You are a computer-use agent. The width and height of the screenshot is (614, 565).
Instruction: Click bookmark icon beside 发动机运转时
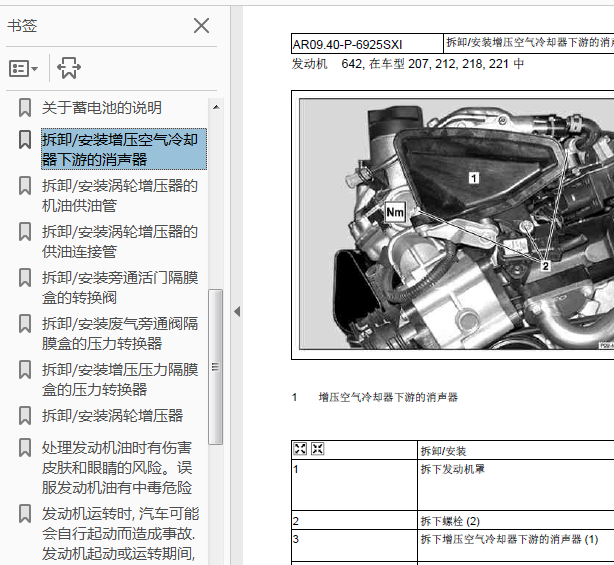(x=25, y=513)
